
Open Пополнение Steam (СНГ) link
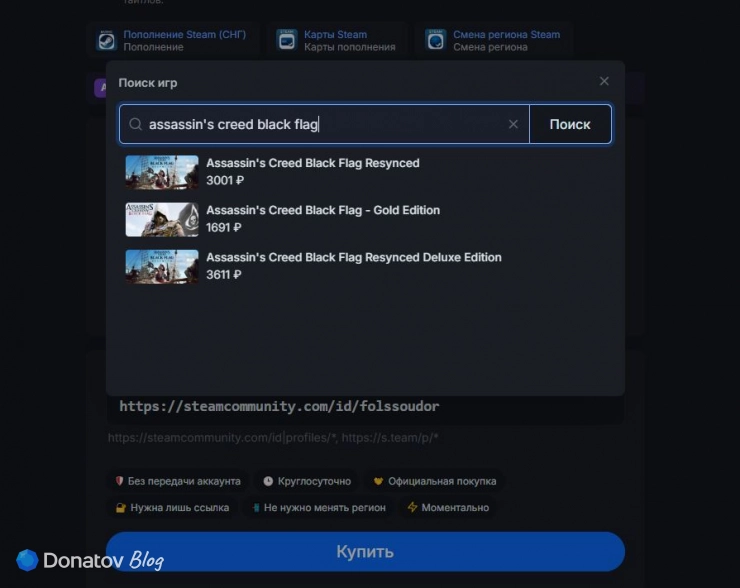click(185, 34)
